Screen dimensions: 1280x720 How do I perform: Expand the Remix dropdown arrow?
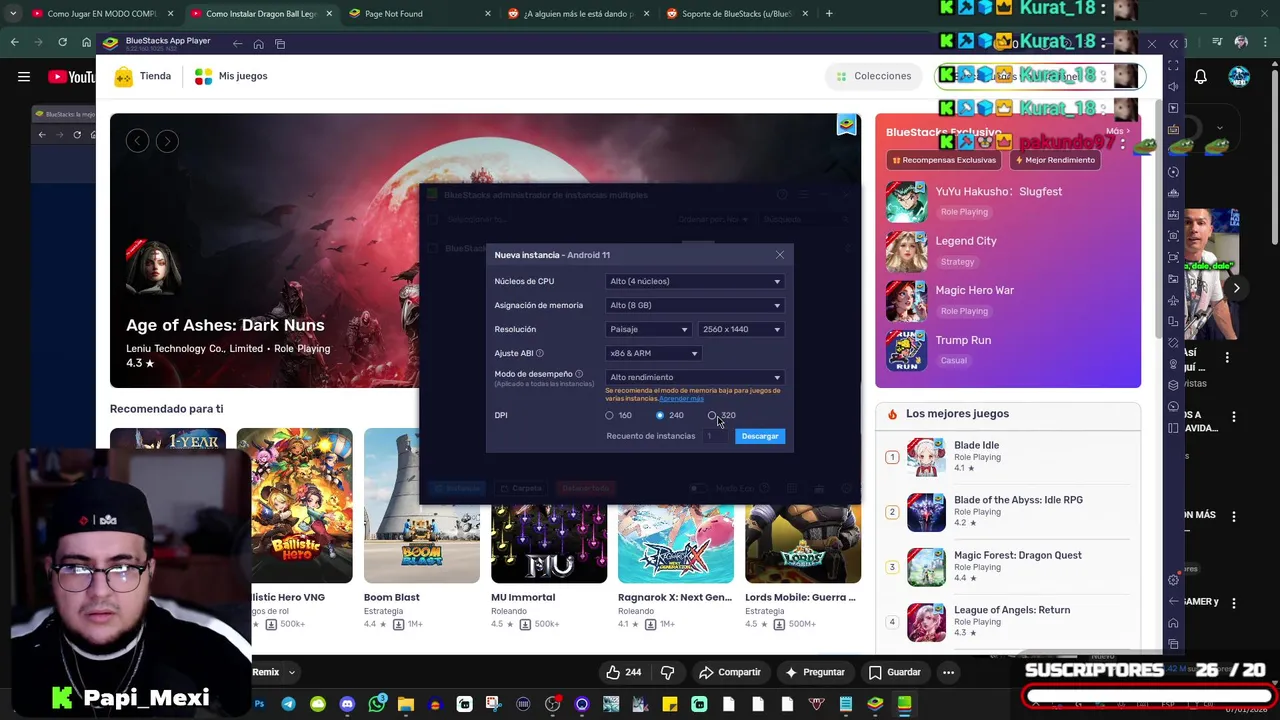point(292,672)
